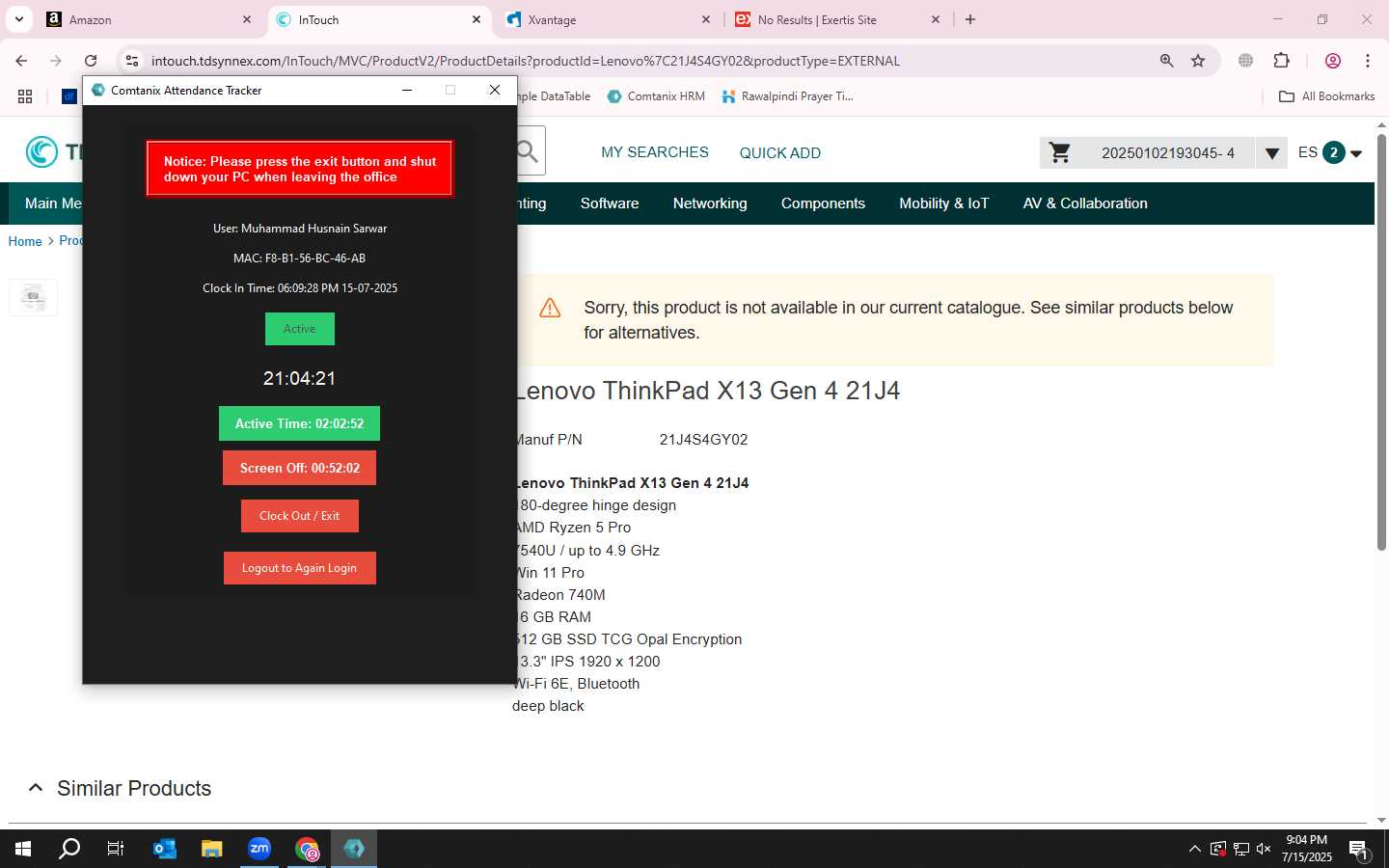The height and width of the screenshot is (868, 1389).
Task: Open Comtanix tracker taskbar icon
Action: point(354,849)
